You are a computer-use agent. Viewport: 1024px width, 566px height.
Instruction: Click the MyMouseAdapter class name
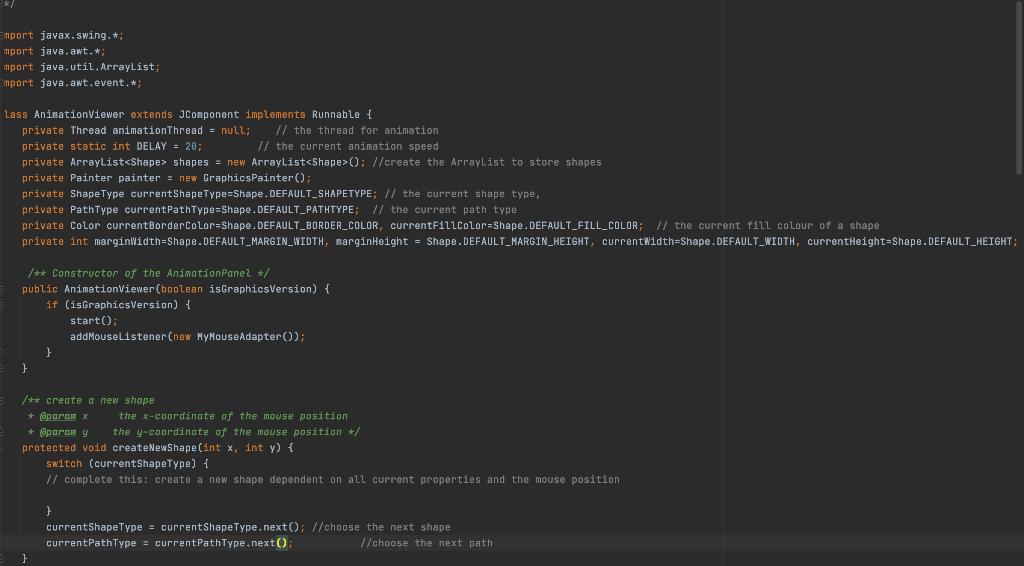coord(239,337)
